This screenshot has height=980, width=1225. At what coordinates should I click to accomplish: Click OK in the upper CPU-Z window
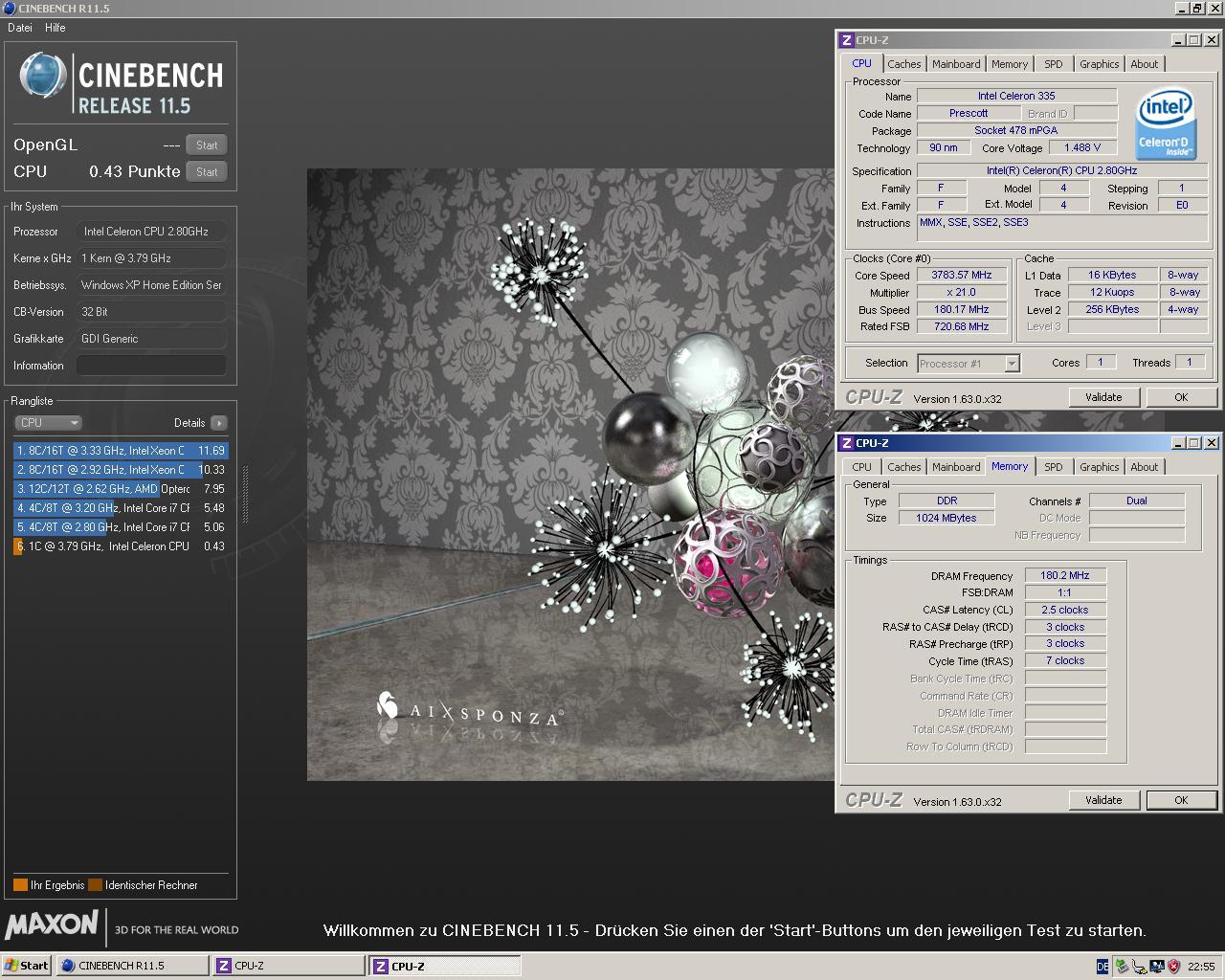[1181, 397]
